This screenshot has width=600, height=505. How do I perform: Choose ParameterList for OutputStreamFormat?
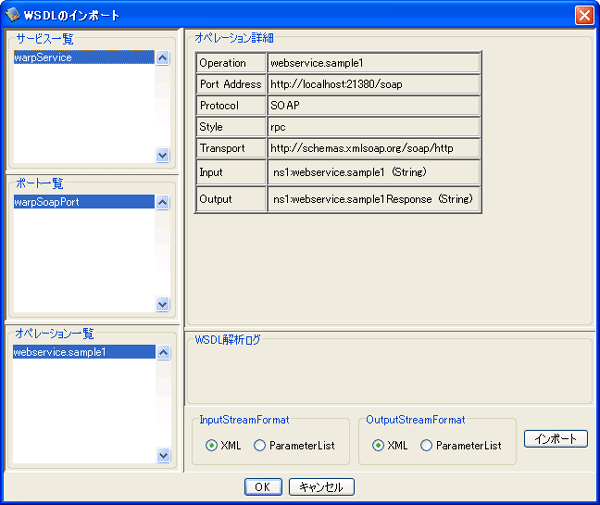pos(428,446)
